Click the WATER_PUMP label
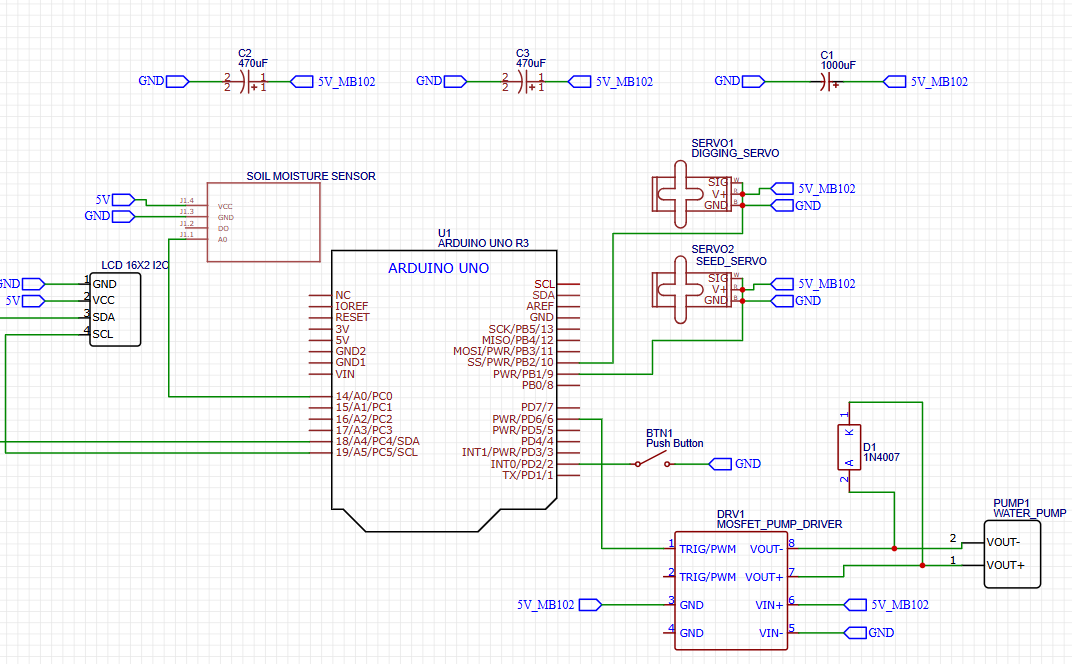This screenshot has height=664, width=1072. coord(1030,514)
